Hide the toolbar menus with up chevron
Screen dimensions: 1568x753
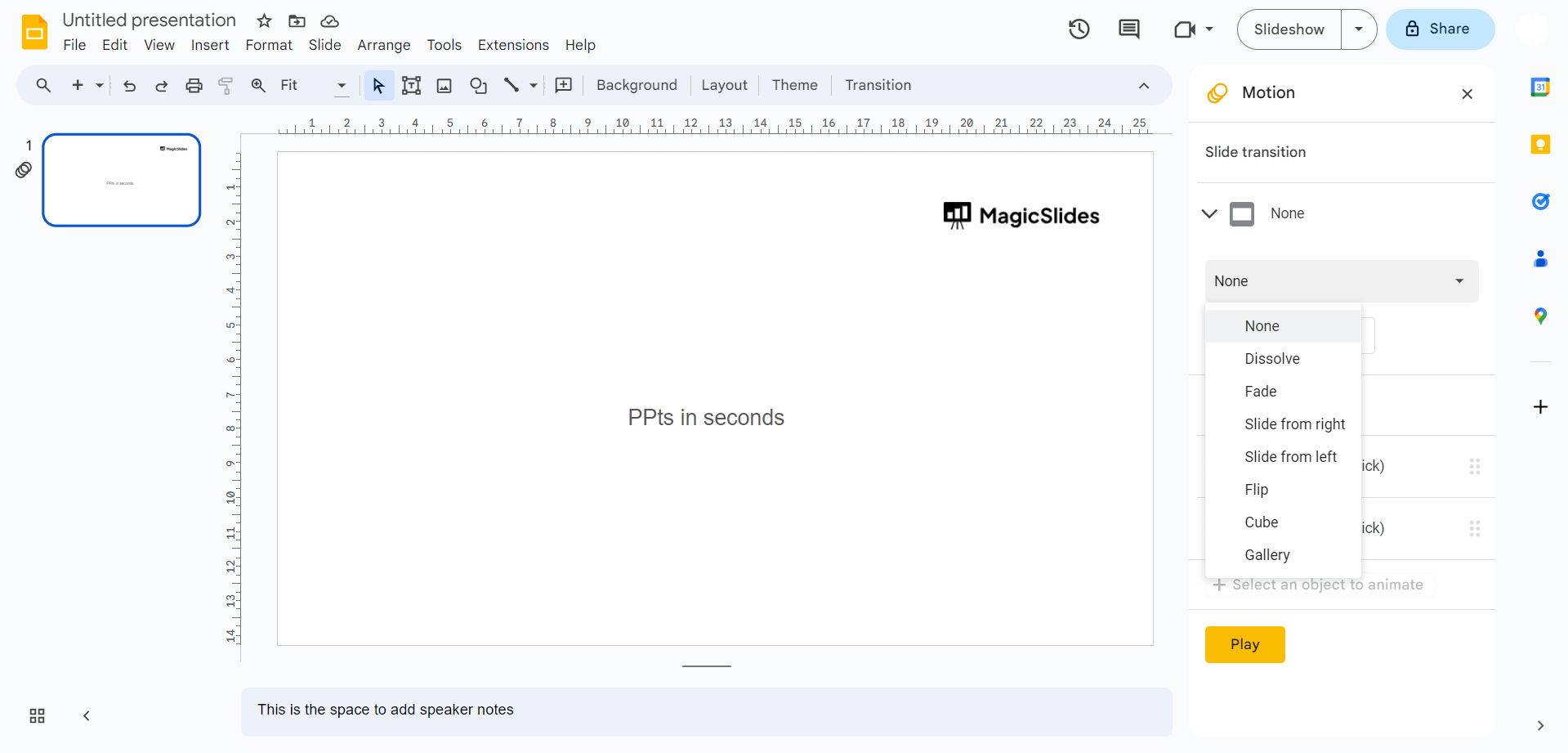(x=1144, y=86)
